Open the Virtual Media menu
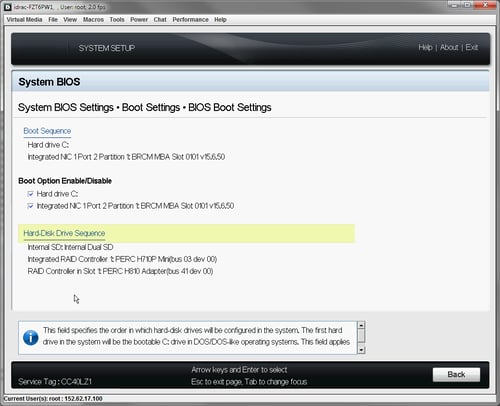The width and height of the screenshot is (500, 406). [x=24, y=20]
